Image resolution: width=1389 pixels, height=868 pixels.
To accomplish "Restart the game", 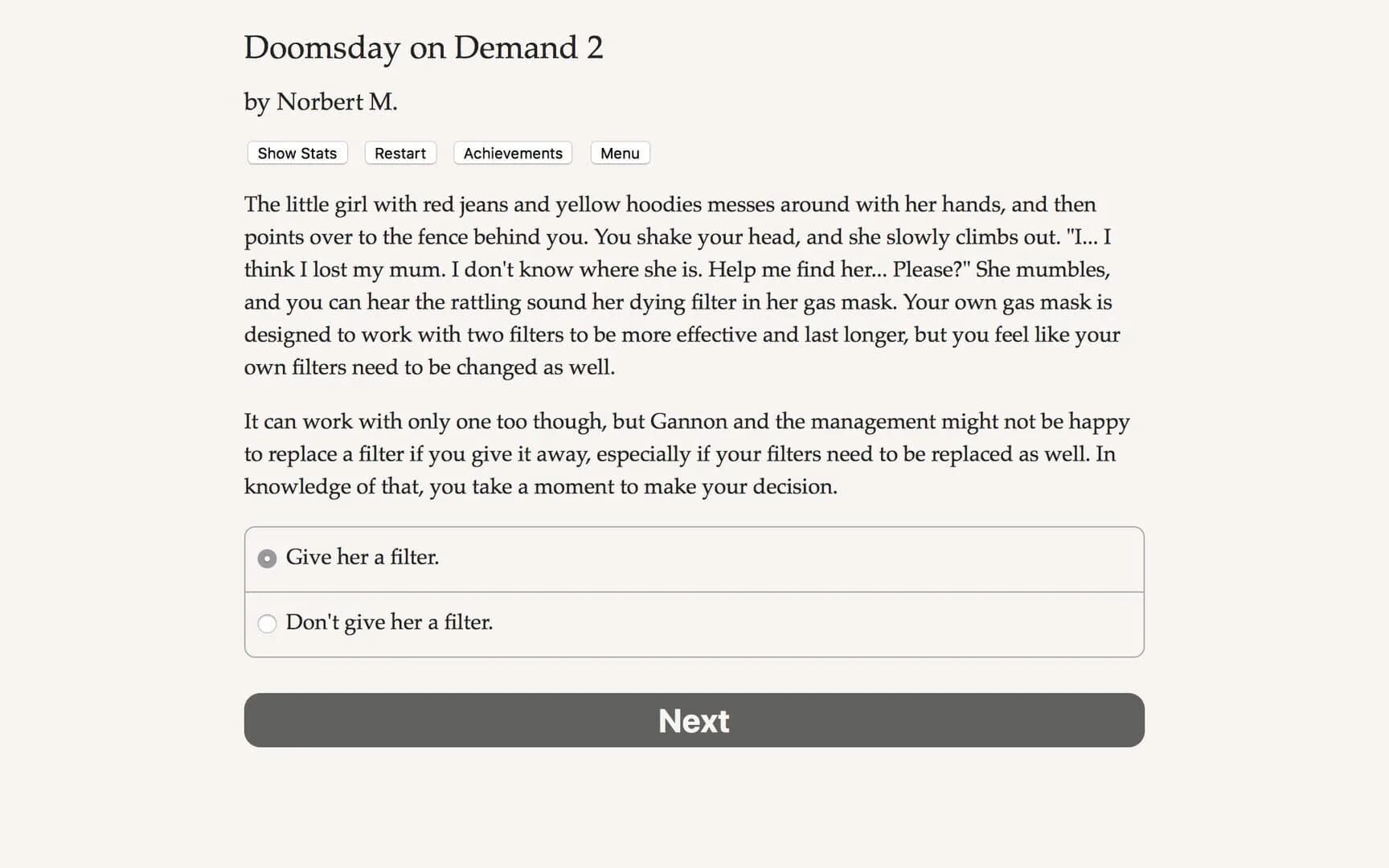I will coord(399,153).
